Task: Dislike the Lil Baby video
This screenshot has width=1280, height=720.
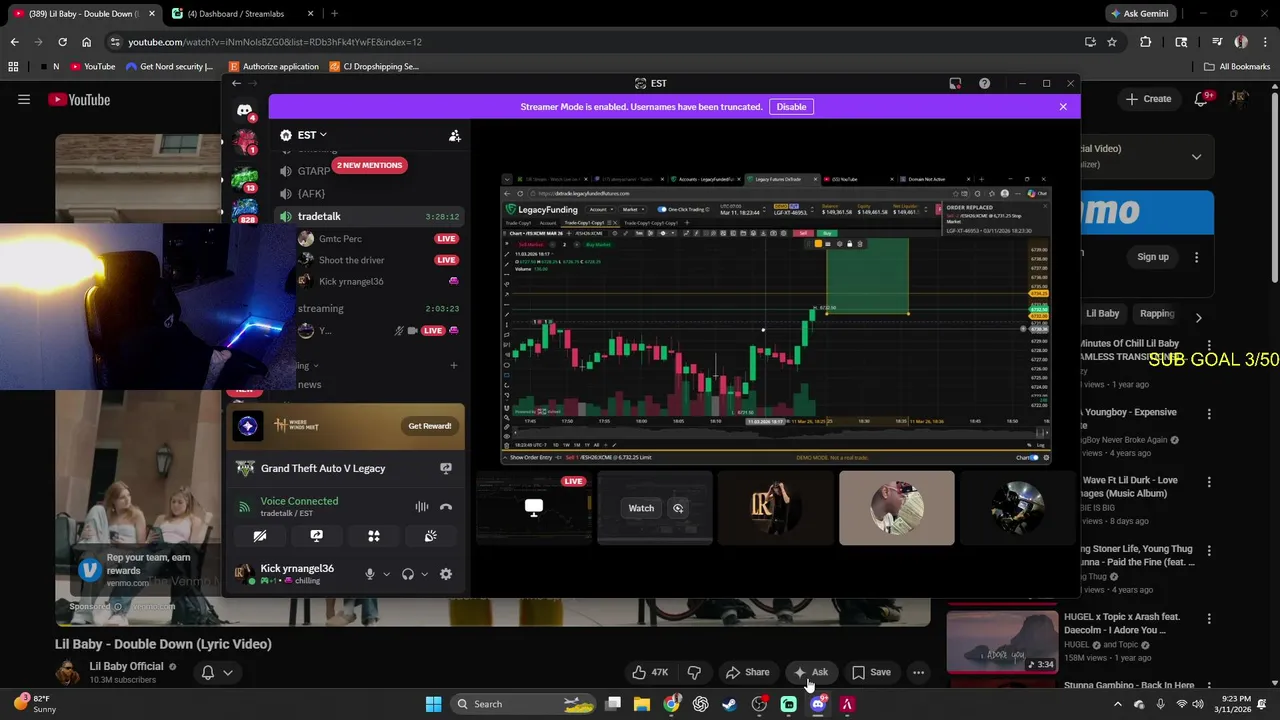Action: pyautogui.click(x=694, y=672)
